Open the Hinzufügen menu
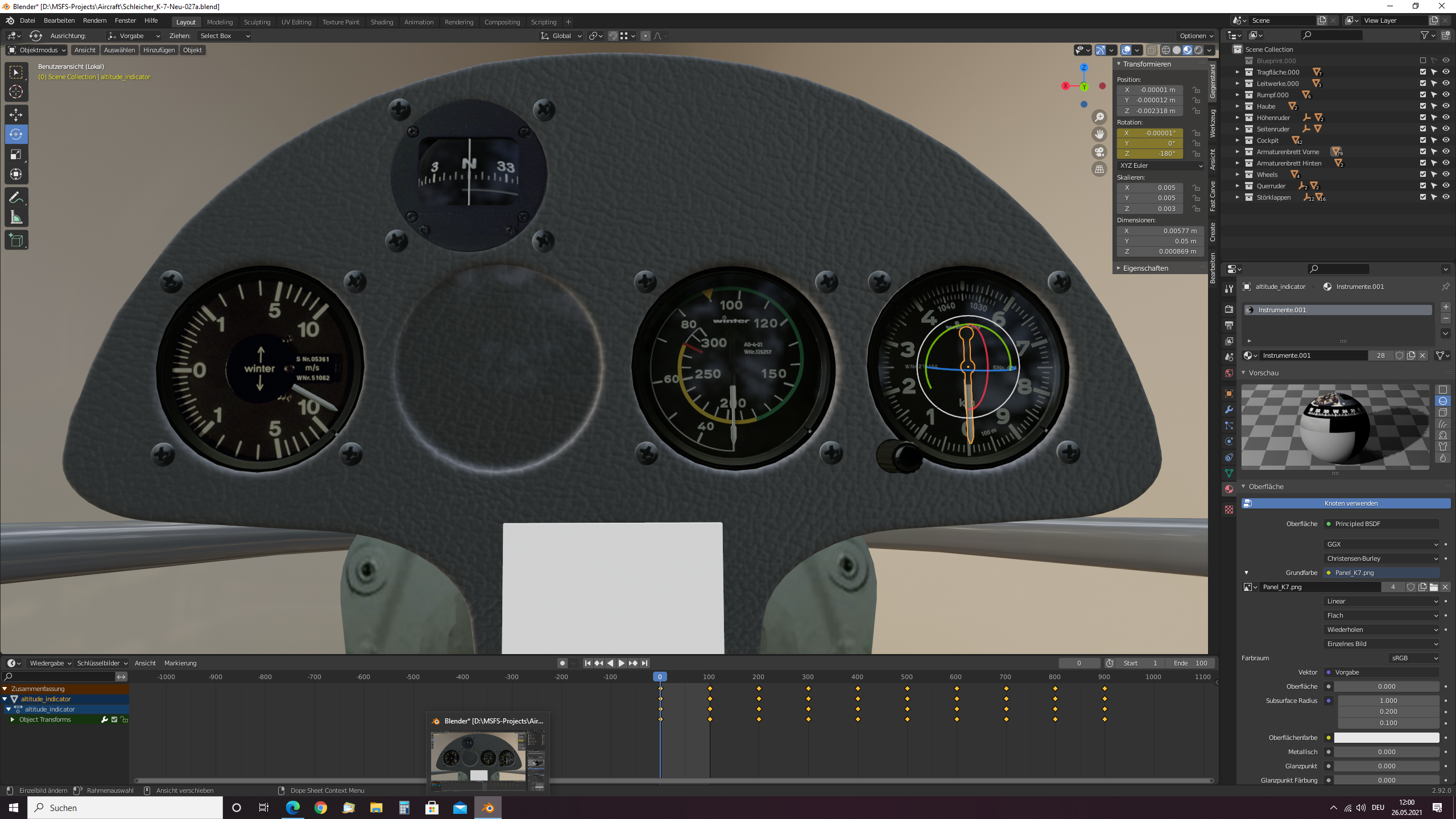 [x=159, y=50]
